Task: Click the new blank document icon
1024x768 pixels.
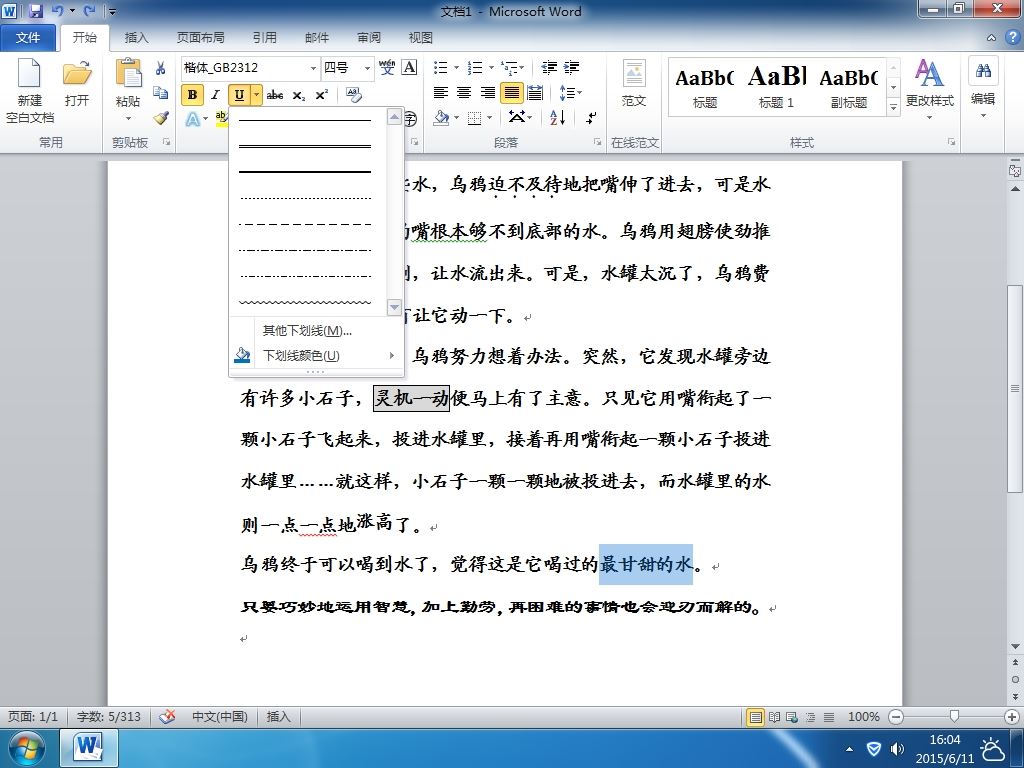Action: pos(29,73)
